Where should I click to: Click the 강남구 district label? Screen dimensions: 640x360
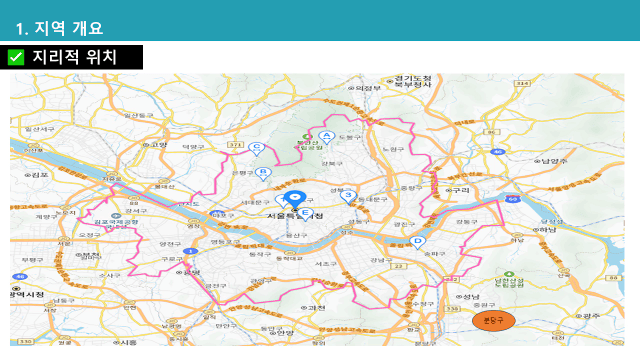click(381, 260)
